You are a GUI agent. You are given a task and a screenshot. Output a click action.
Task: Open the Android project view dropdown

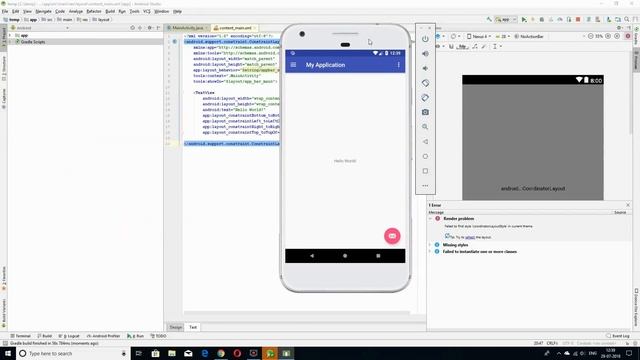click(x=40, y=28)
